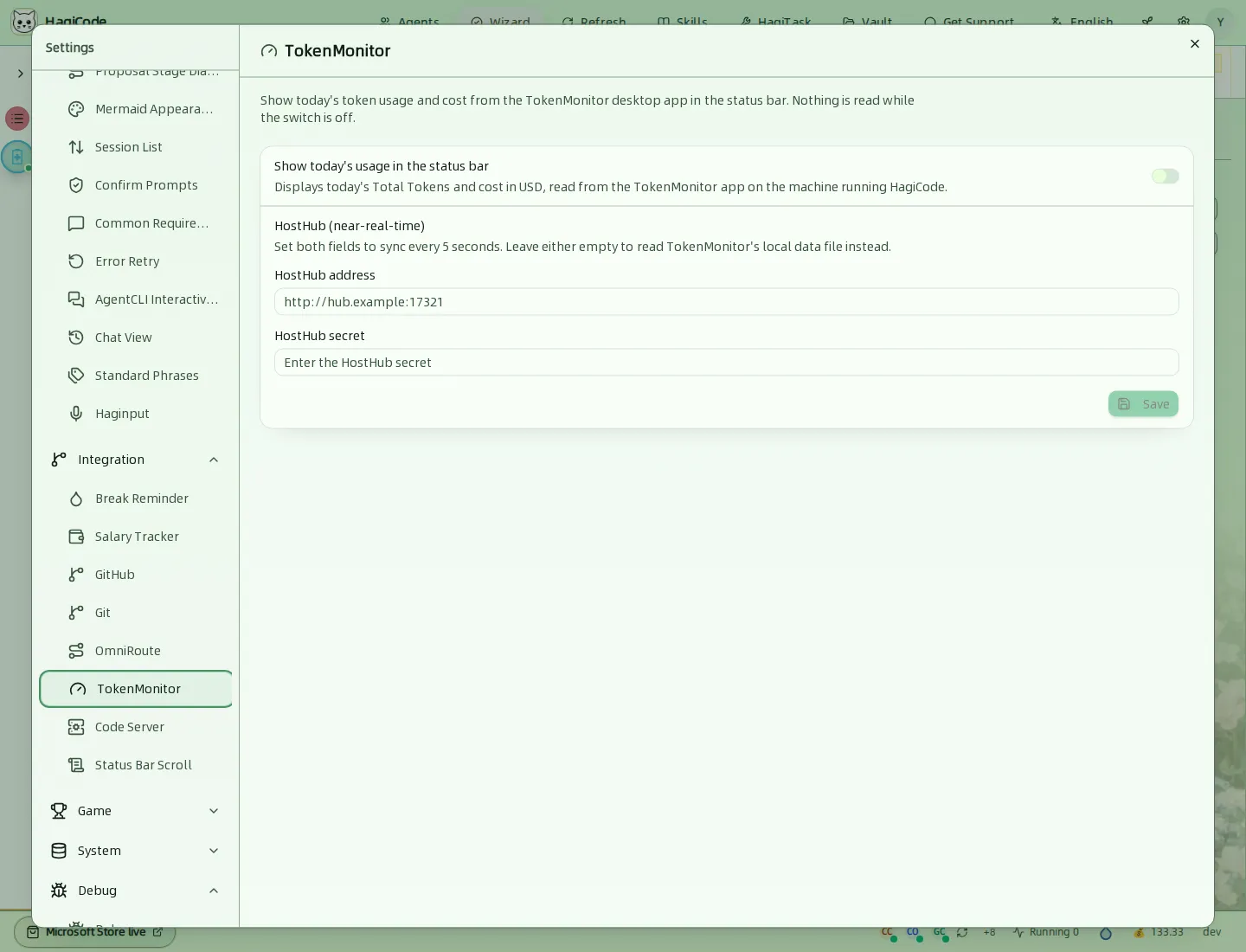Click the droplet icon in the status bar
Image resolution: width=1246 pixels, height=952 pixels.
pos(1105,933)
